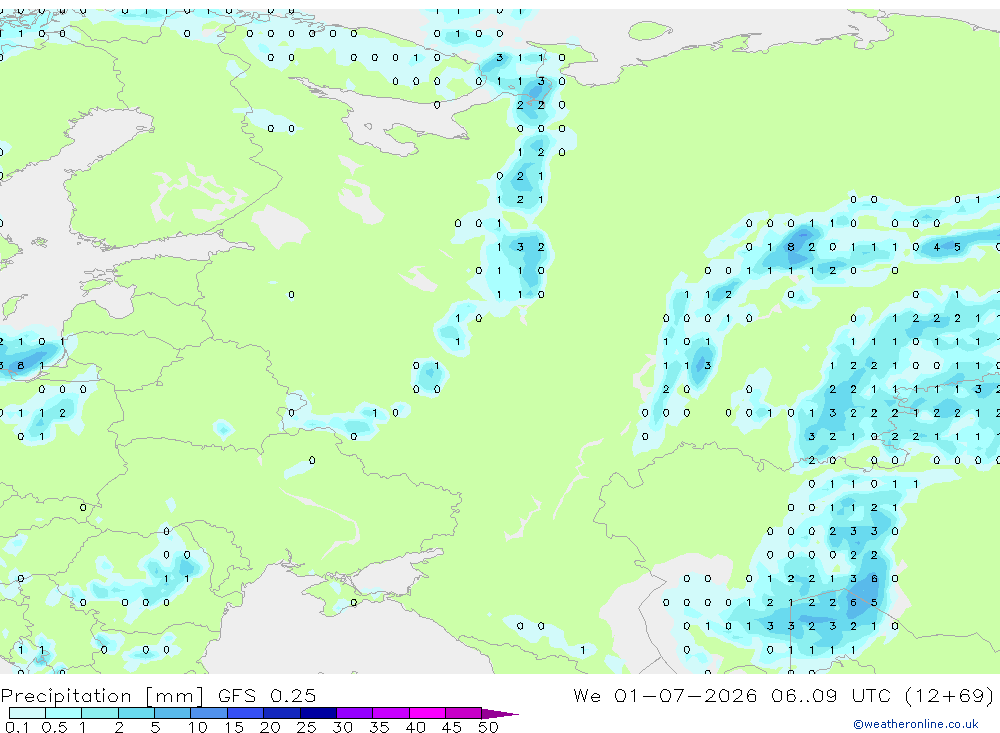Screen dimensions: 1000x733
Task: Click the '30' legend scale label
Action: pyautogui.click(x=342, y=727)
